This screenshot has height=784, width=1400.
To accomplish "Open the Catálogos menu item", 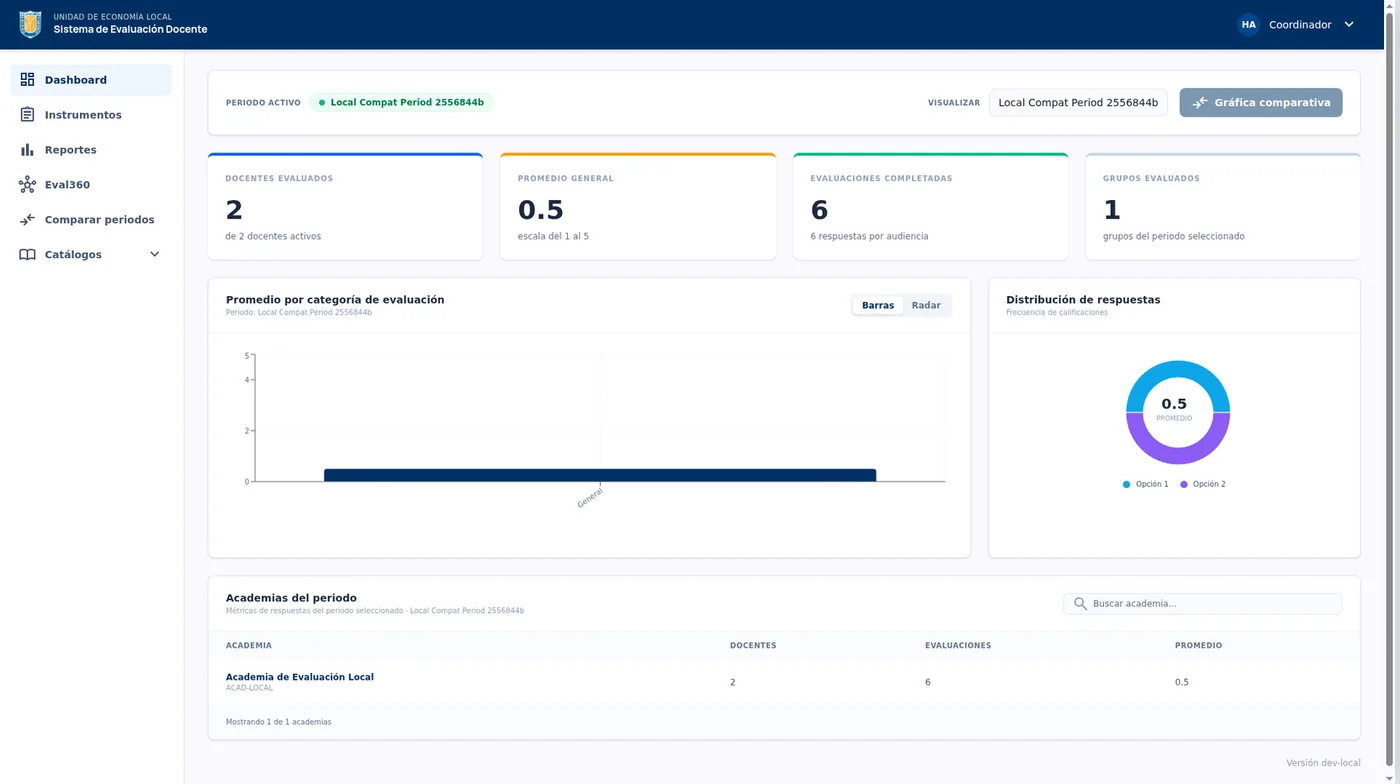I will pyautogui.click(x=91, y=255).
